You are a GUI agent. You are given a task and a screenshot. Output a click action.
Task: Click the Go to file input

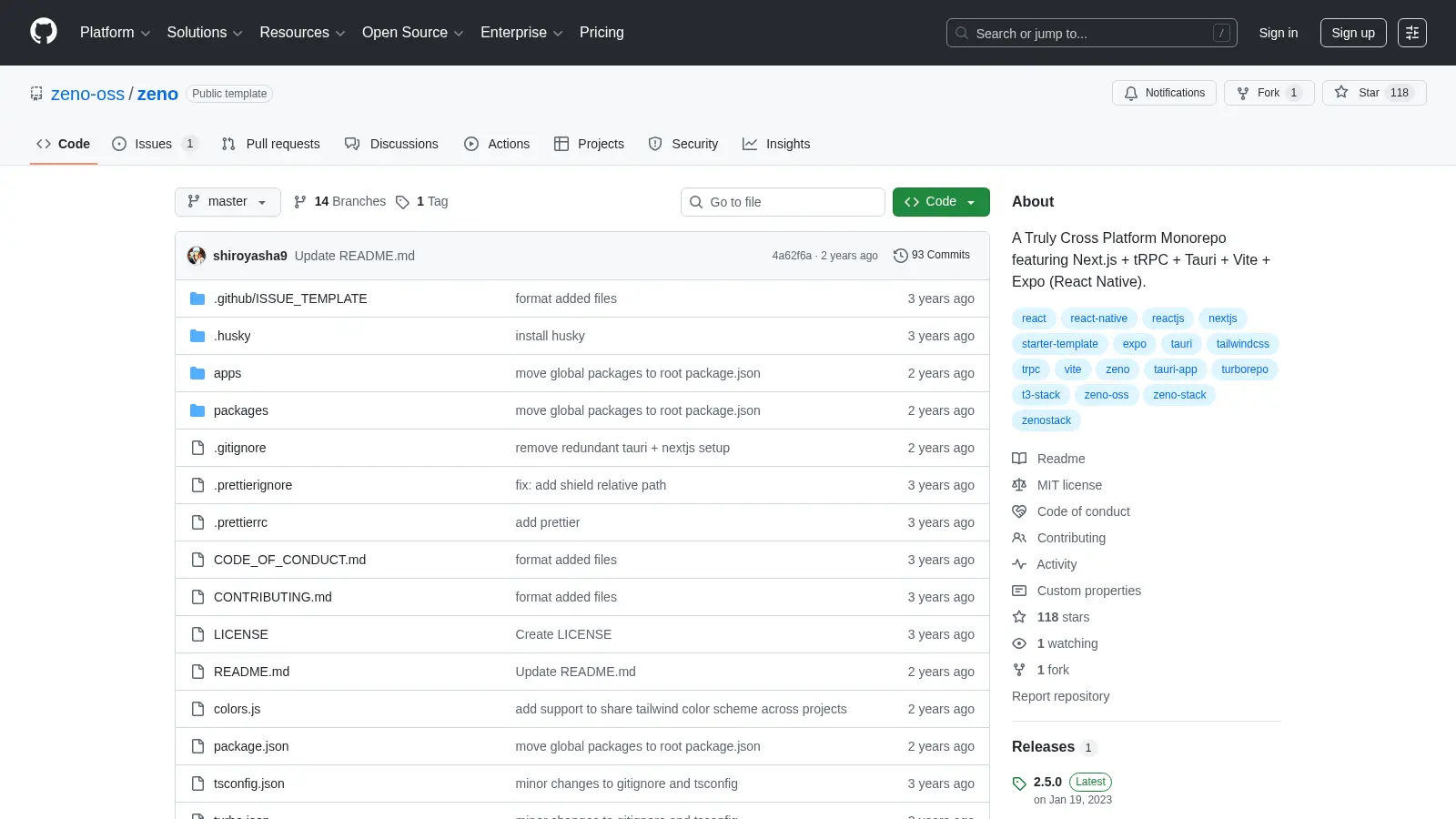[783, 202]
